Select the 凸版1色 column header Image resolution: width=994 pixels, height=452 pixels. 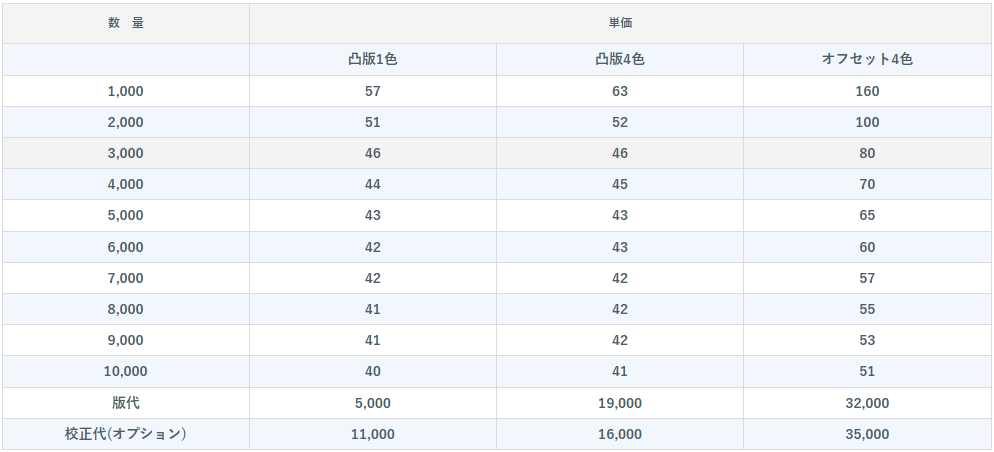[373, 60]
